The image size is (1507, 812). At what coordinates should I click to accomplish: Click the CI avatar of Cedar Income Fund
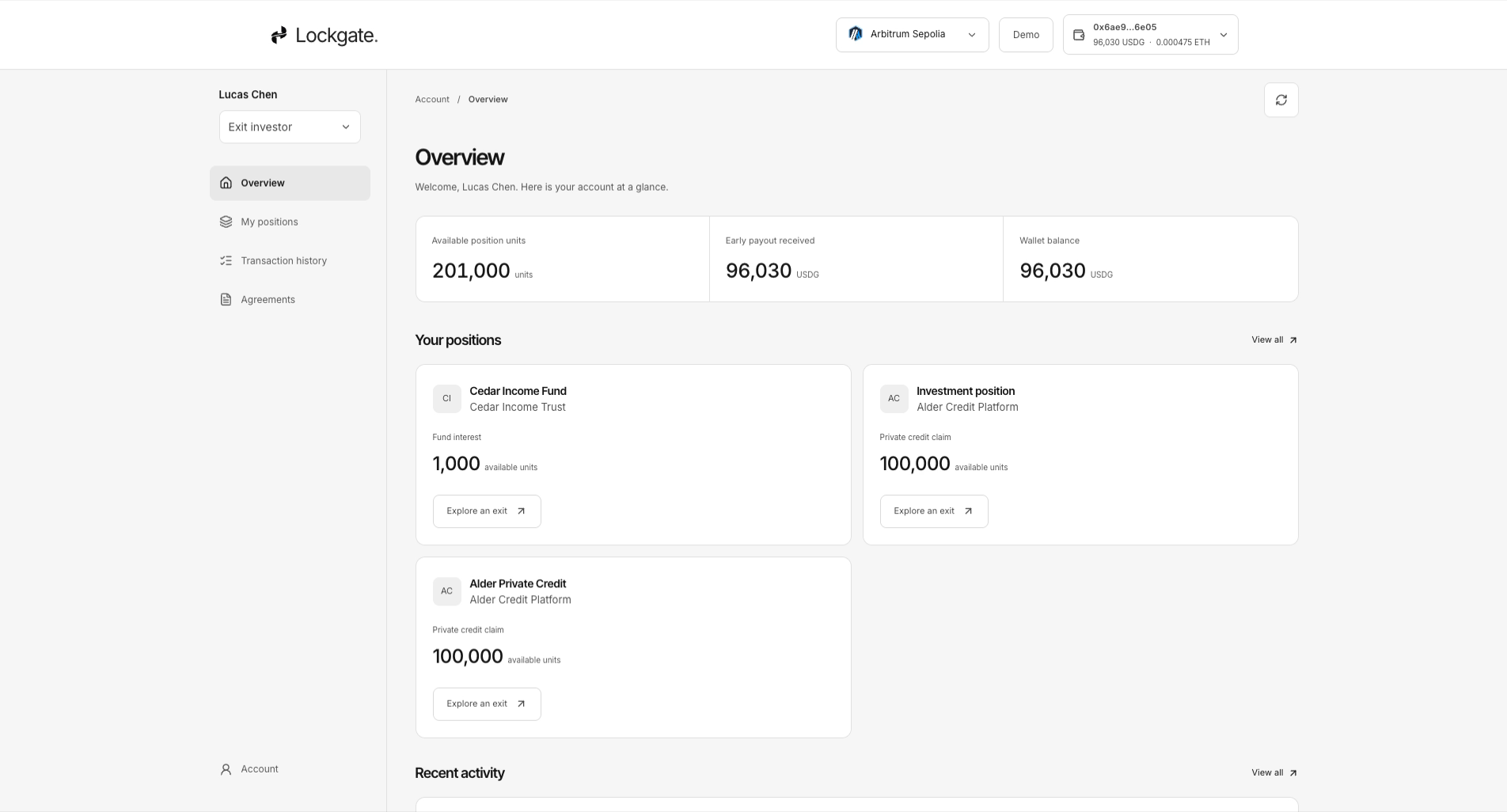[x=446, y=399]
